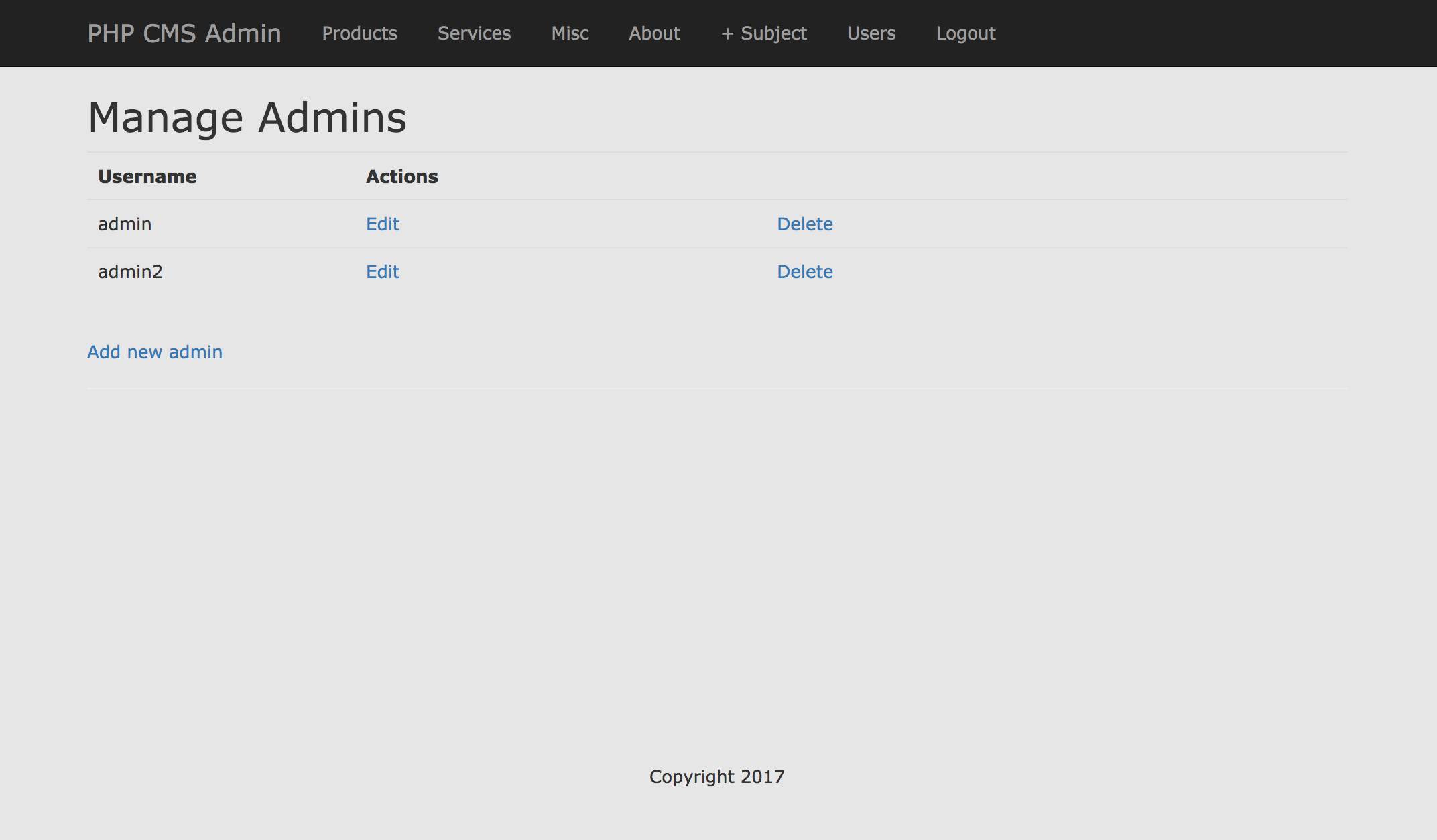Screen dimensions: 1437x840
Task: Click the PHP CMS Admin brand link
Action: tap(184, 33)
